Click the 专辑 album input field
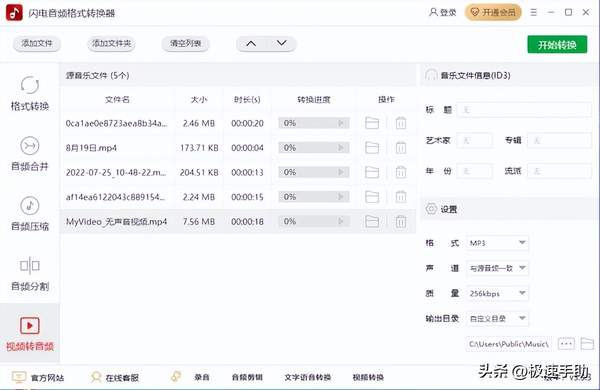The image size is (600, 390). (560, 140)
